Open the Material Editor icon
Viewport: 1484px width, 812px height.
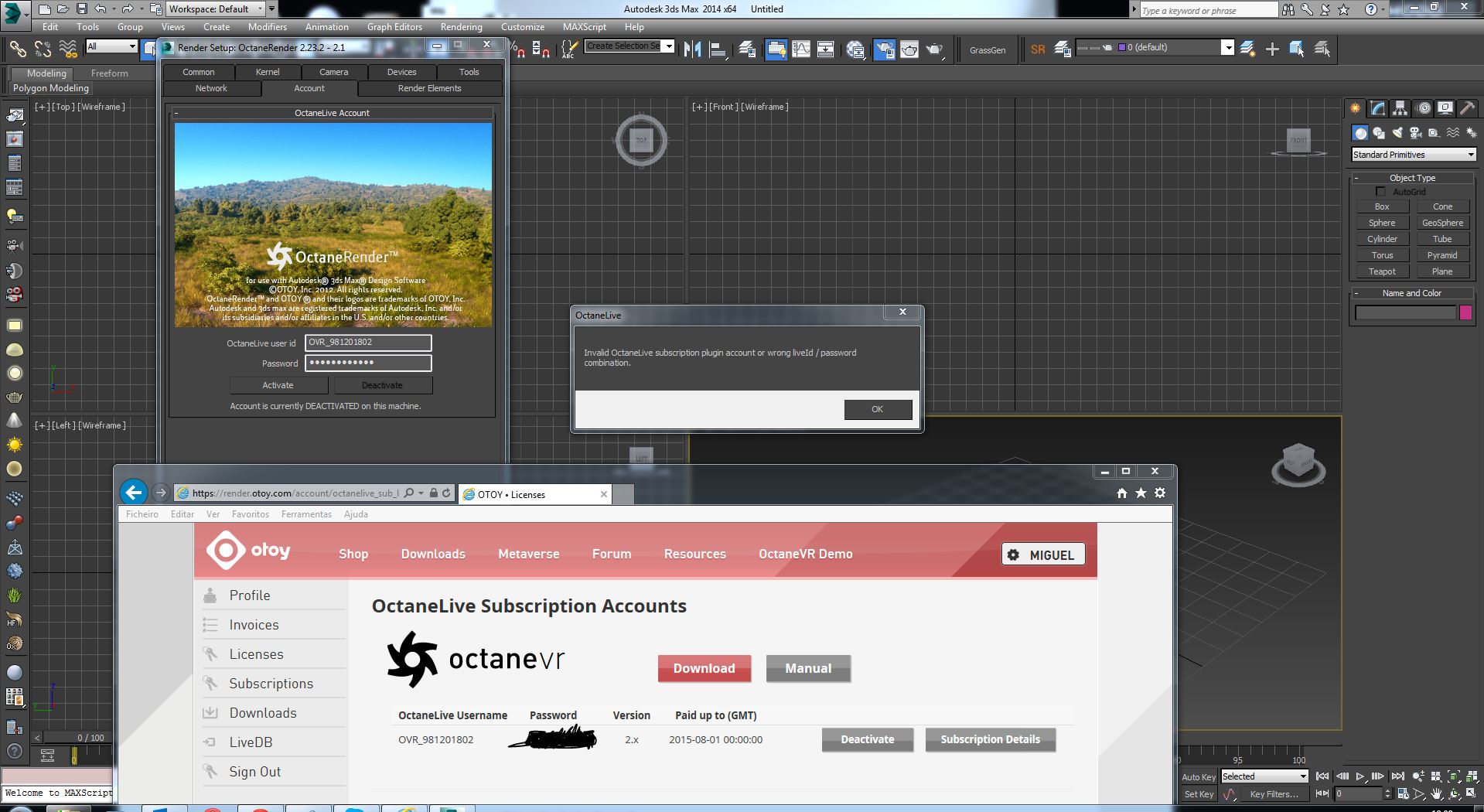(x=856, y=49)
